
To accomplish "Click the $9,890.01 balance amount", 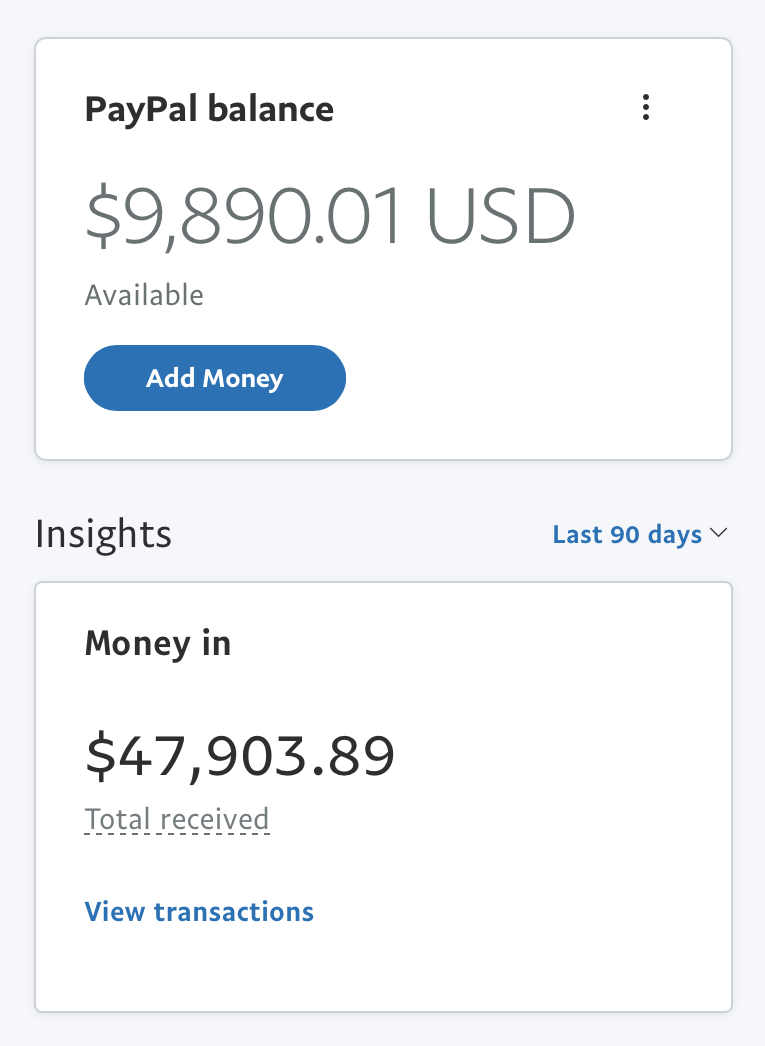I will point(244,216).
